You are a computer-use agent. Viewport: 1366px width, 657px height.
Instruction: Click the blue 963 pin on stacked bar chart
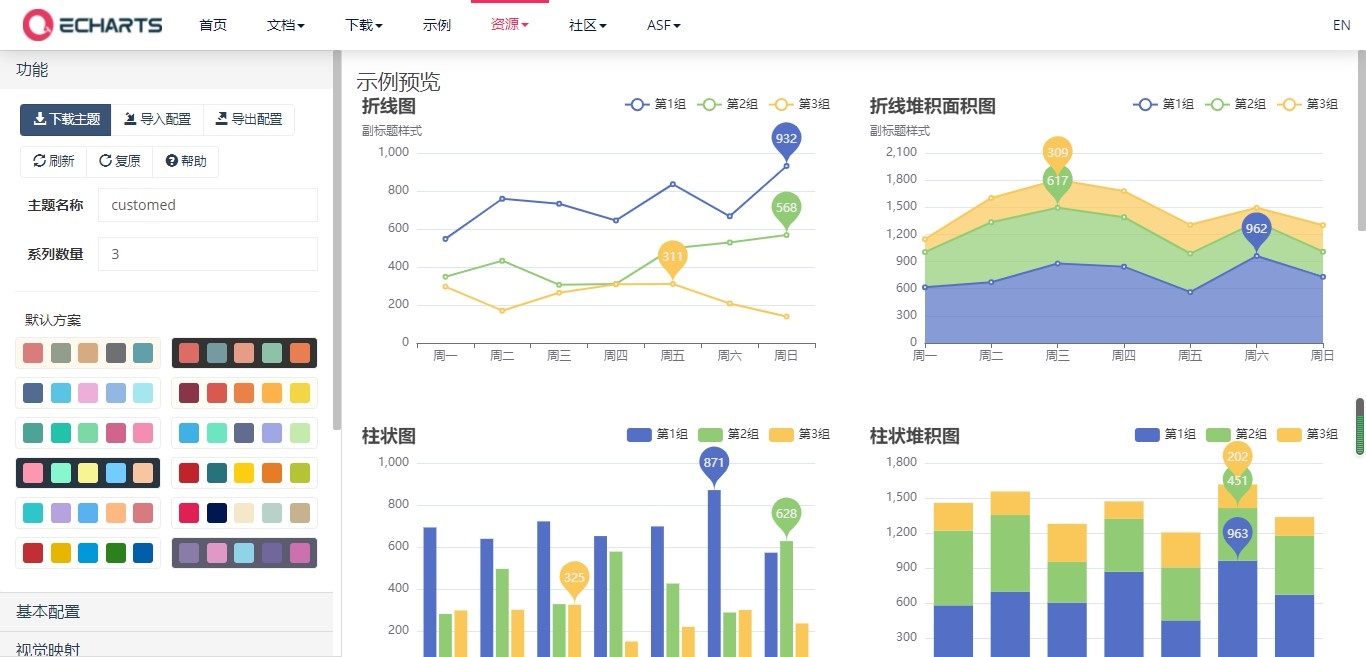(1237, 536)
